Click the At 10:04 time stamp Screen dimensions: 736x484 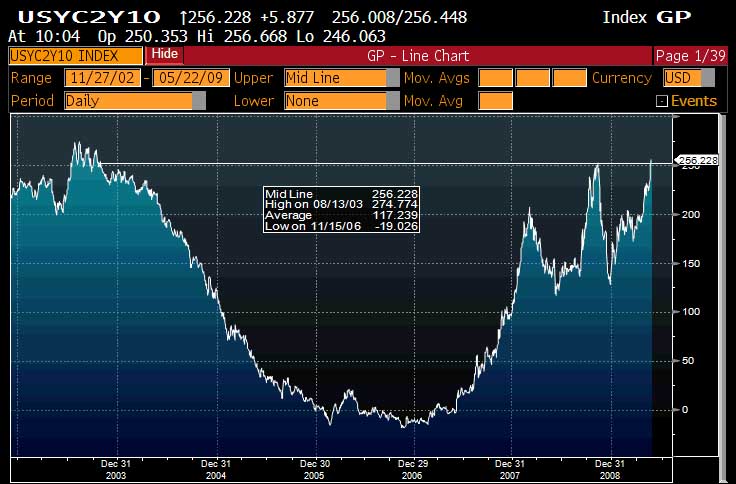[44, 36]
